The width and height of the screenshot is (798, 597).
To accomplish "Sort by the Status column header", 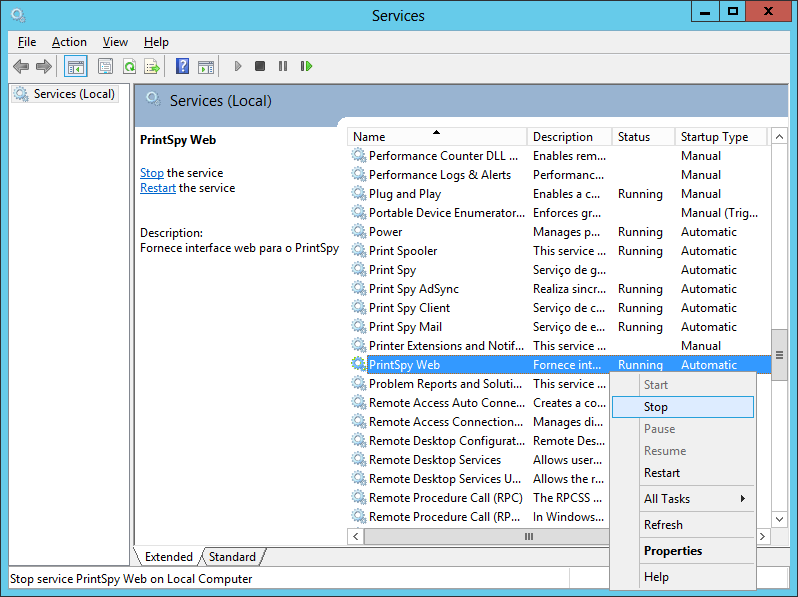I will 643,137.
